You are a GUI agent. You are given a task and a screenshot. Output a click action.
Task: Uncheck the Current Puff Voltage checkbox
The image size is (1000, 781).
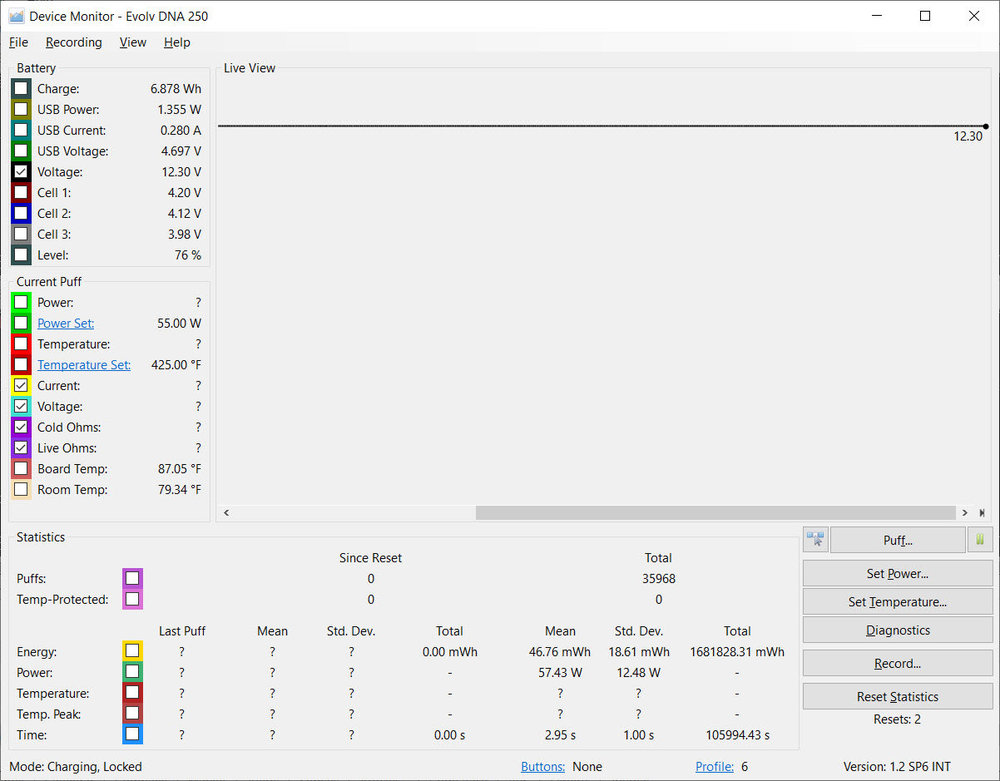pos(21,406)
